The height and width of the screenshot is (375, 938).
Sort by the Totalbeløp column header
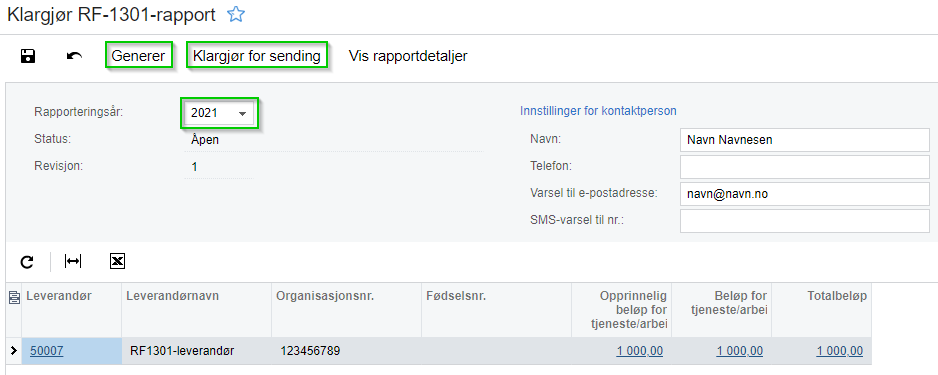(x=821, y=310)
